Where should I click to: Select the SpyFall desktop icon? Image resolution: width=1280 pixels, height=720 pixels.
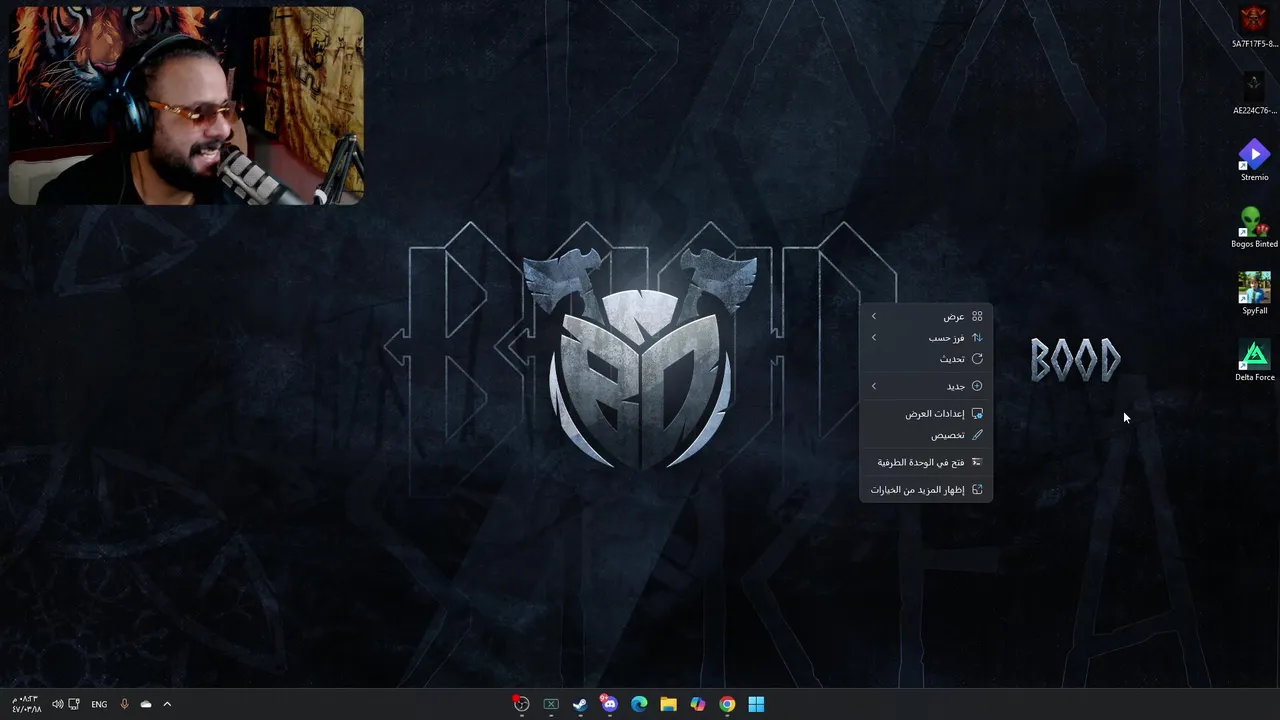click(1254, 293)
